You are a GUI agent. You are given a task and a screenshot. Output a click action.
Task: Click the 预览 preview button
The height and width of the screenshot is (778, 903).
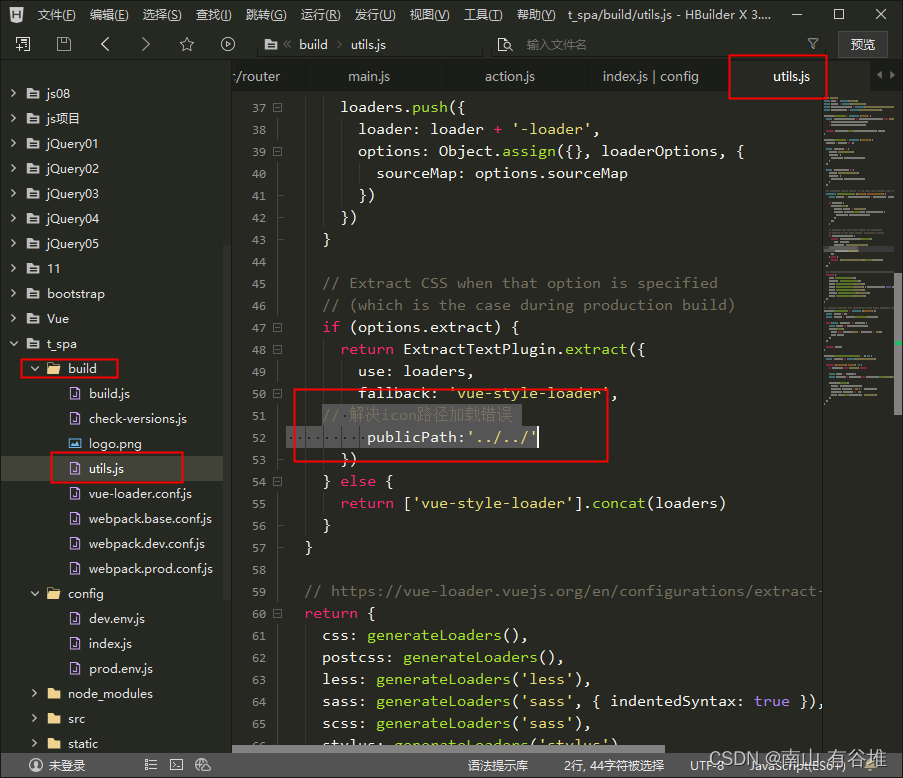point(862,44)
